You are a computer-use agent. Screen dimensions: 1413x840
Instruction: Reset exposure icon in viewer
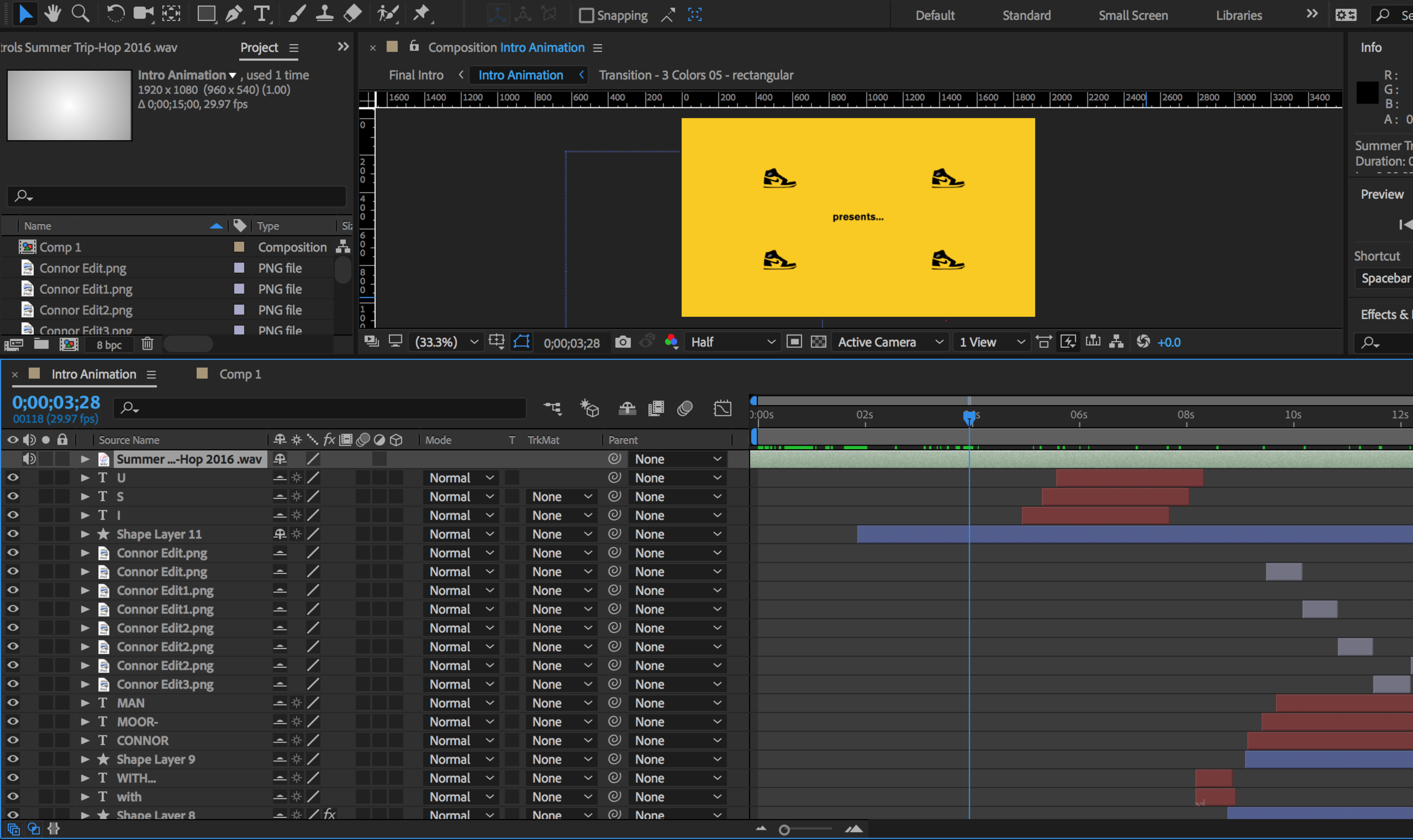[x=1143, y=342]
